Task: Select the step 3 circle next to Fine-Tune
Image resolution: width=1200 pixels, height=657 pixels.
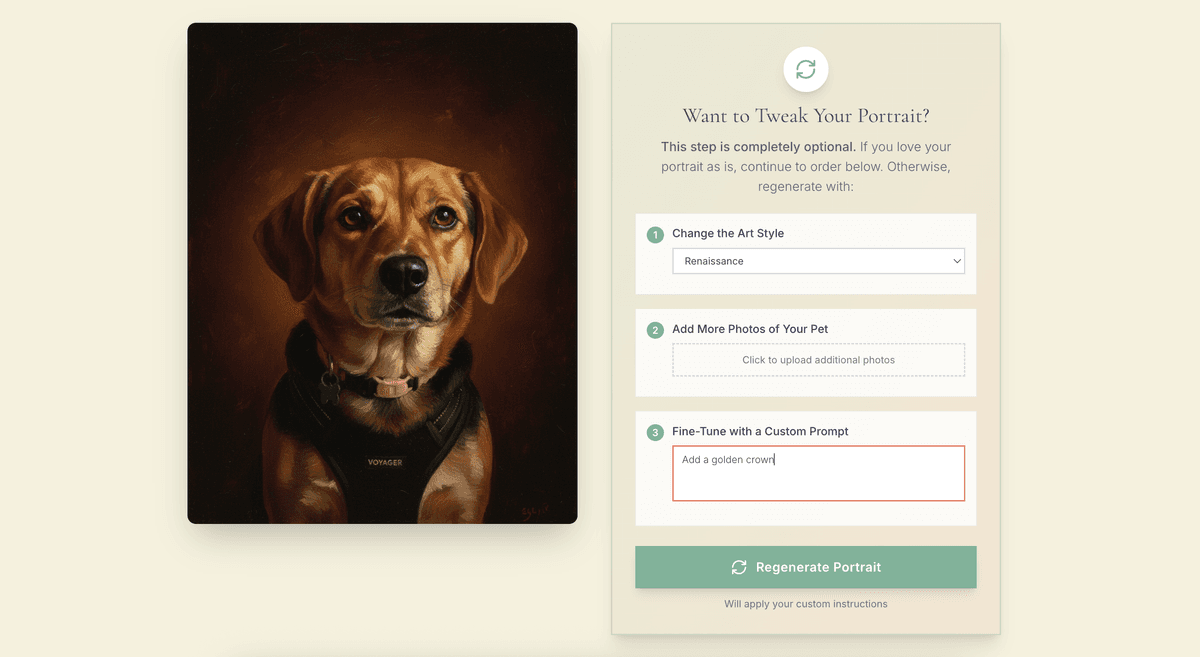Action: coord(655,432)
